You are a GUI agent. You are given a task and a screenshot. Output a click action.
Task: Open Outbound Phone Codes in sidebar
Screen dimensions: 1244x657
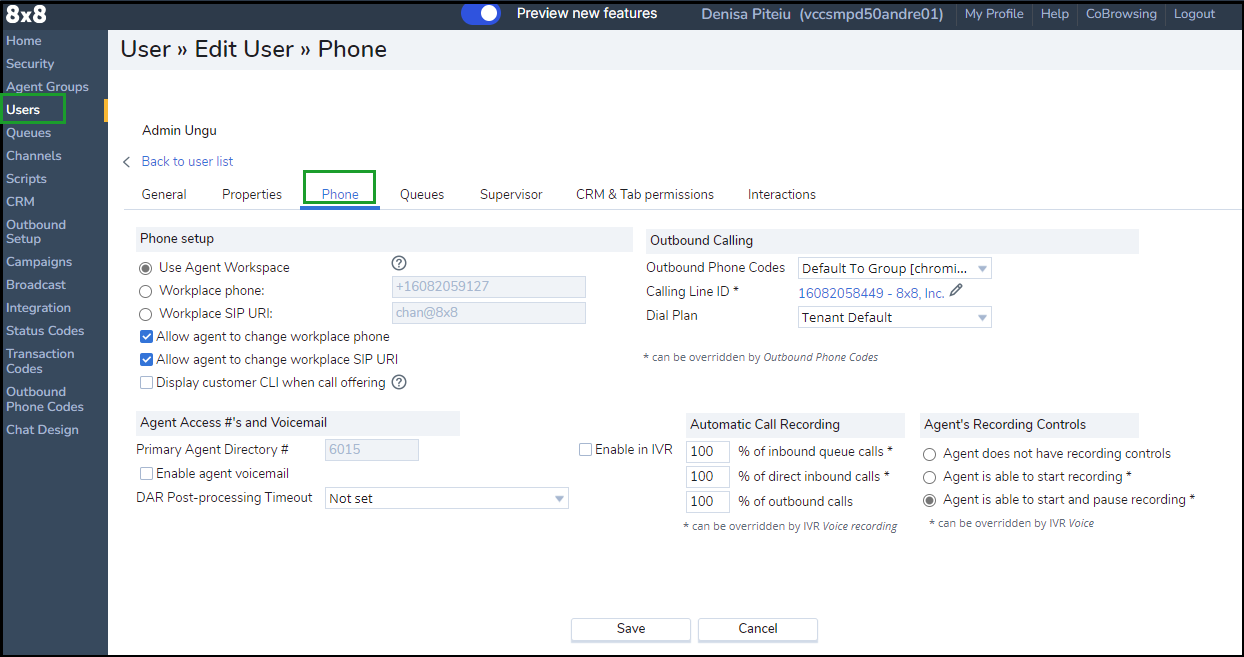pos(45,399)
